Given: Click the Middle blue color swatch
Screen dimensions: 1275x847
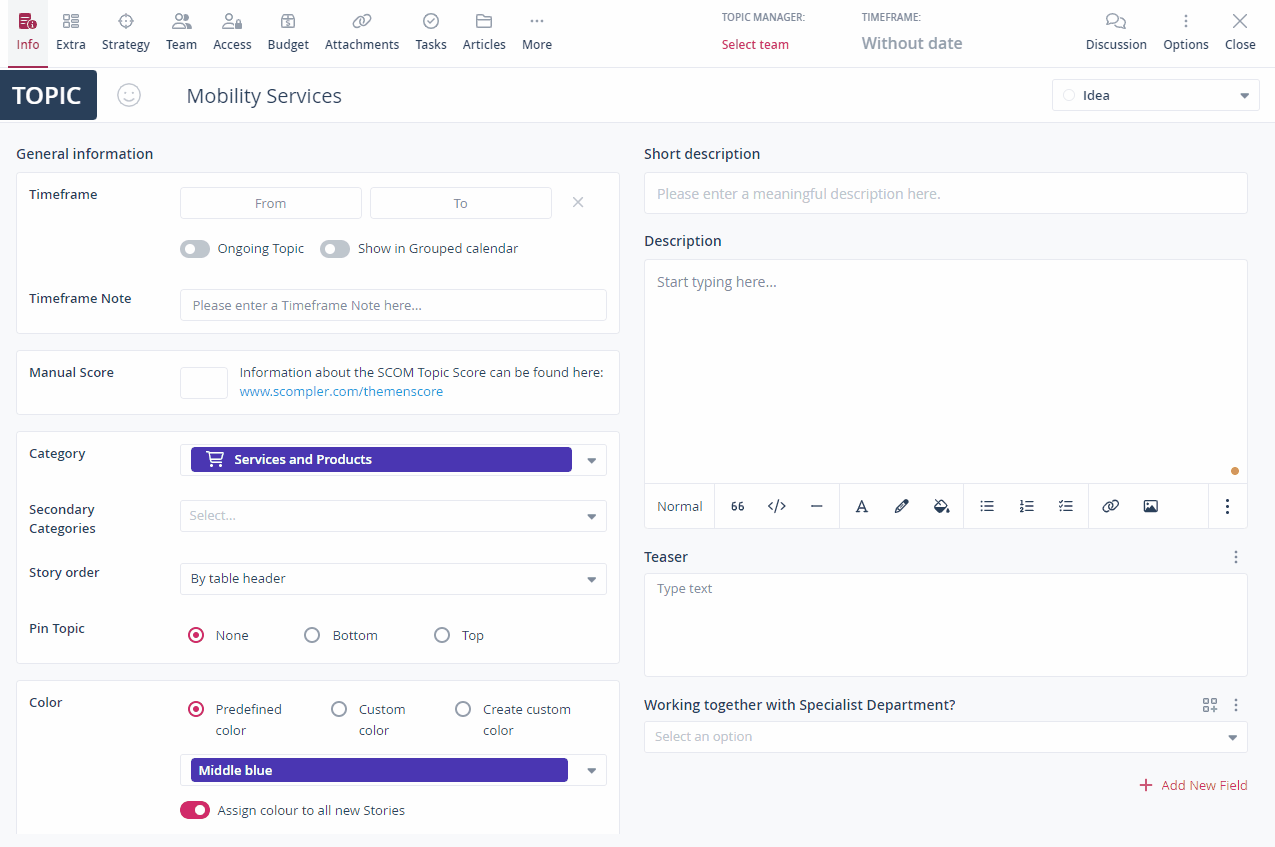Looking at the screenshot, I should point(379,770).
